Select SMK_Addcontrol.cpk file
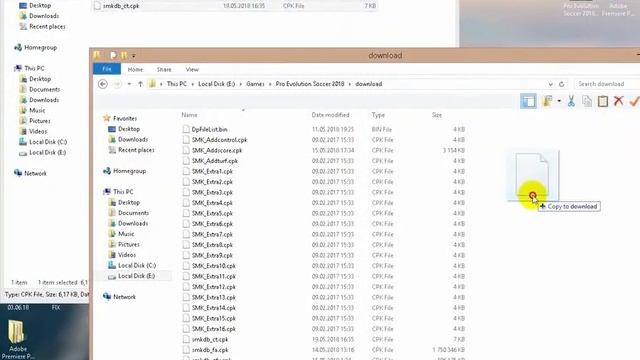640x360 pixels. tap(220, 140)
